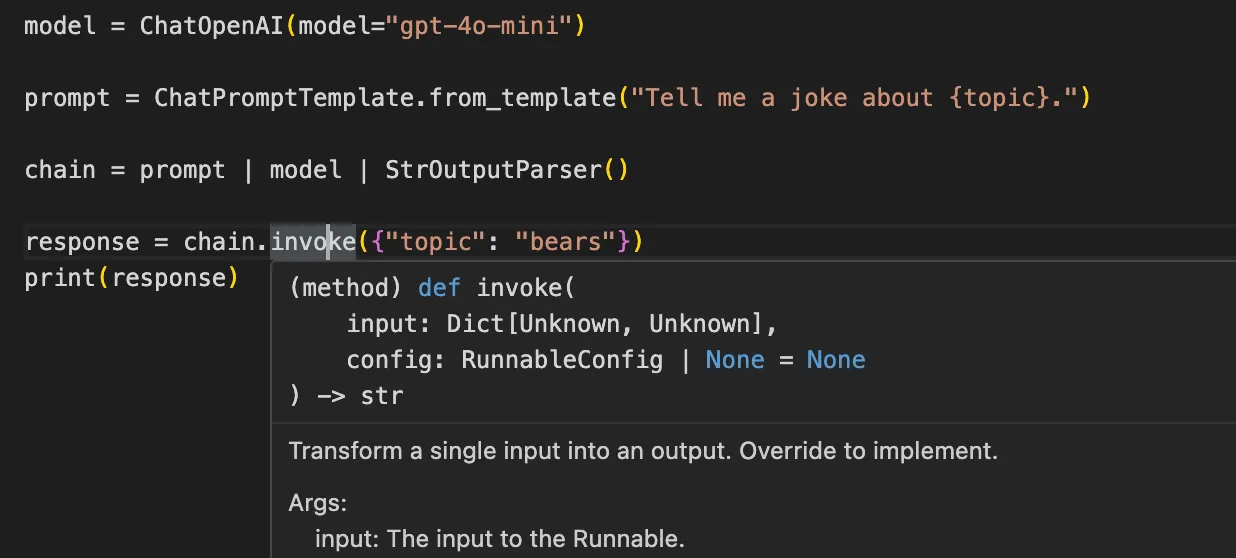Click RunnableConfig type in the hover popup
Screen dimensions: 1236x558
[x=561, y=360]
